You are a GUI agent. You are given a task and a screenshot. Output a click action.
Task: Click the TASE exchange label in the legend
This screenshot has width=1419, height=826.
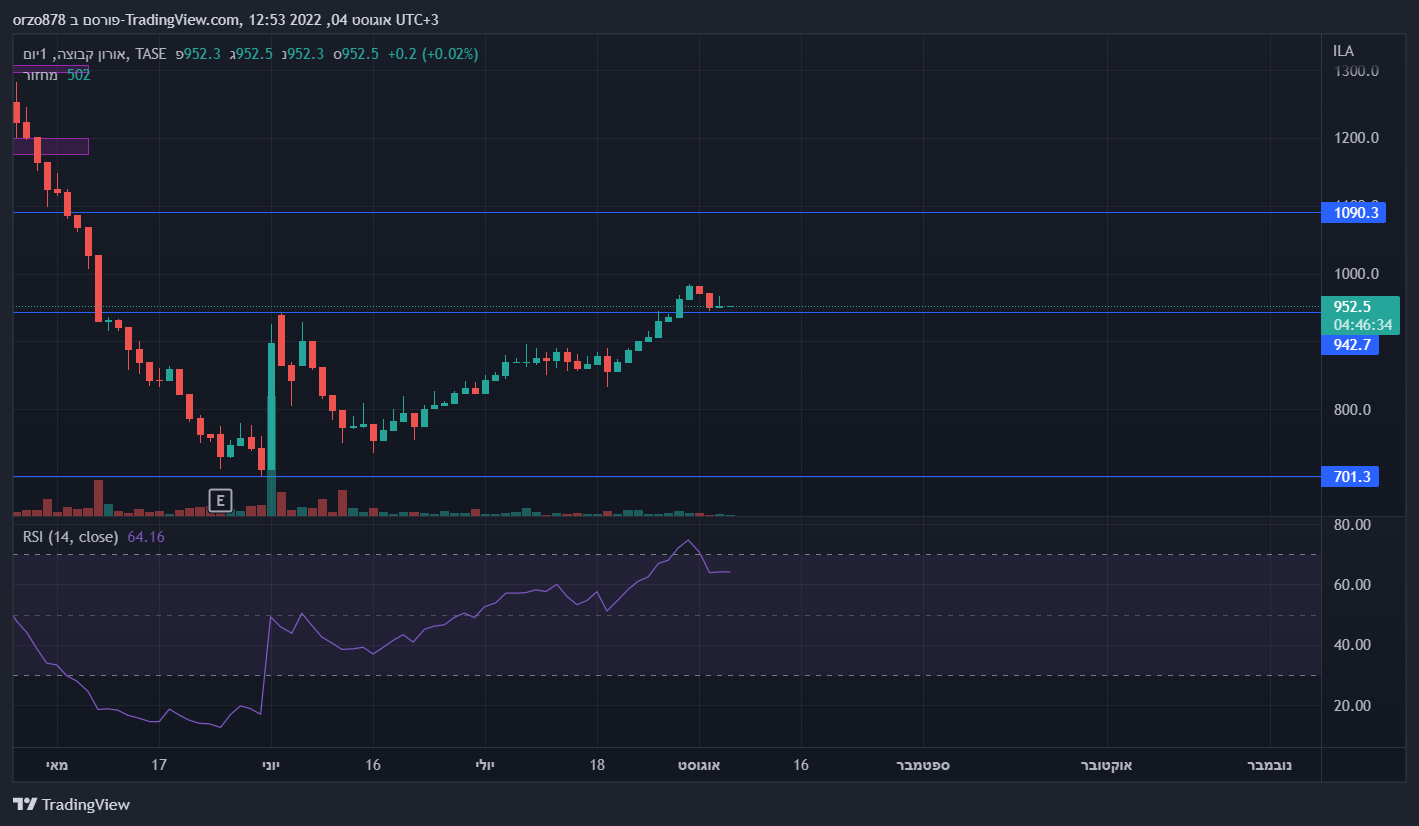click(151, 53)
